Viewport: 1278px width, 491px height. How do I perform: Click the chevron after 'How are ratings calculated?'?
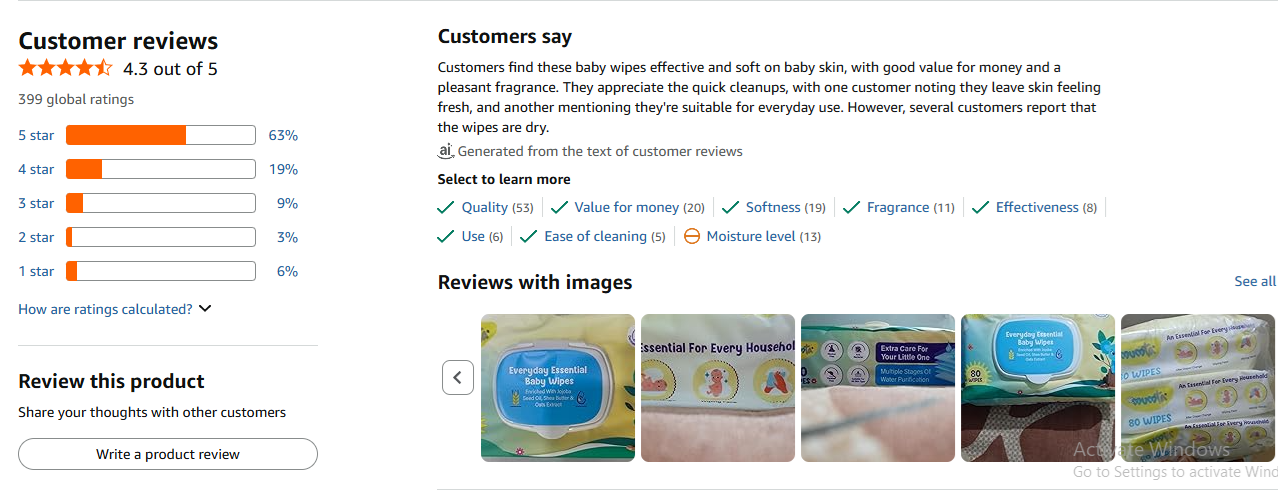(205, 309)
